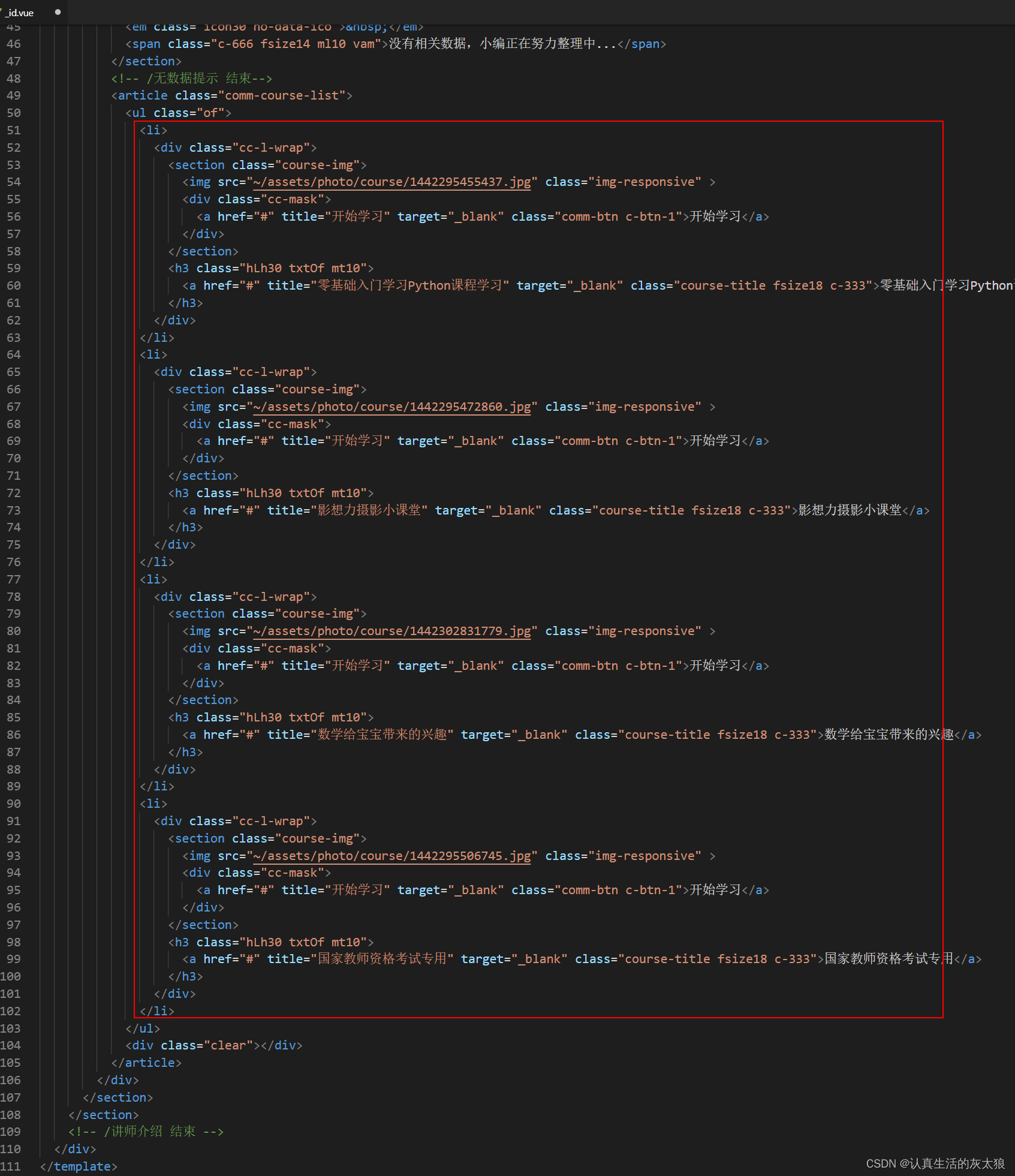Click the div class="clear" line
This screenshot has height=1176, width=1015.
214,1045
